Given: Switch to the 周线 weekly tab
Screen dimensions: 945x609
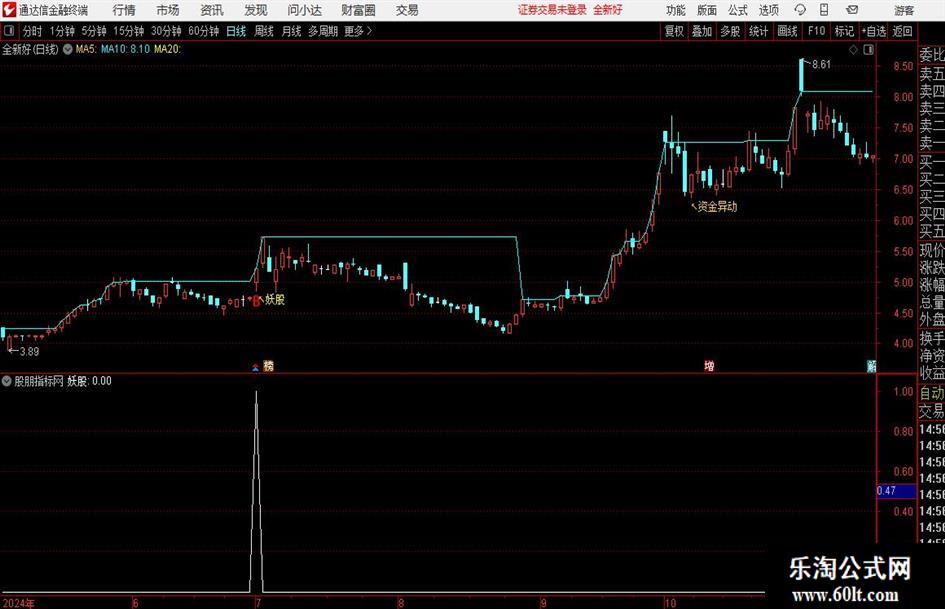Looking at the screenshot, I should click(264, 31).
